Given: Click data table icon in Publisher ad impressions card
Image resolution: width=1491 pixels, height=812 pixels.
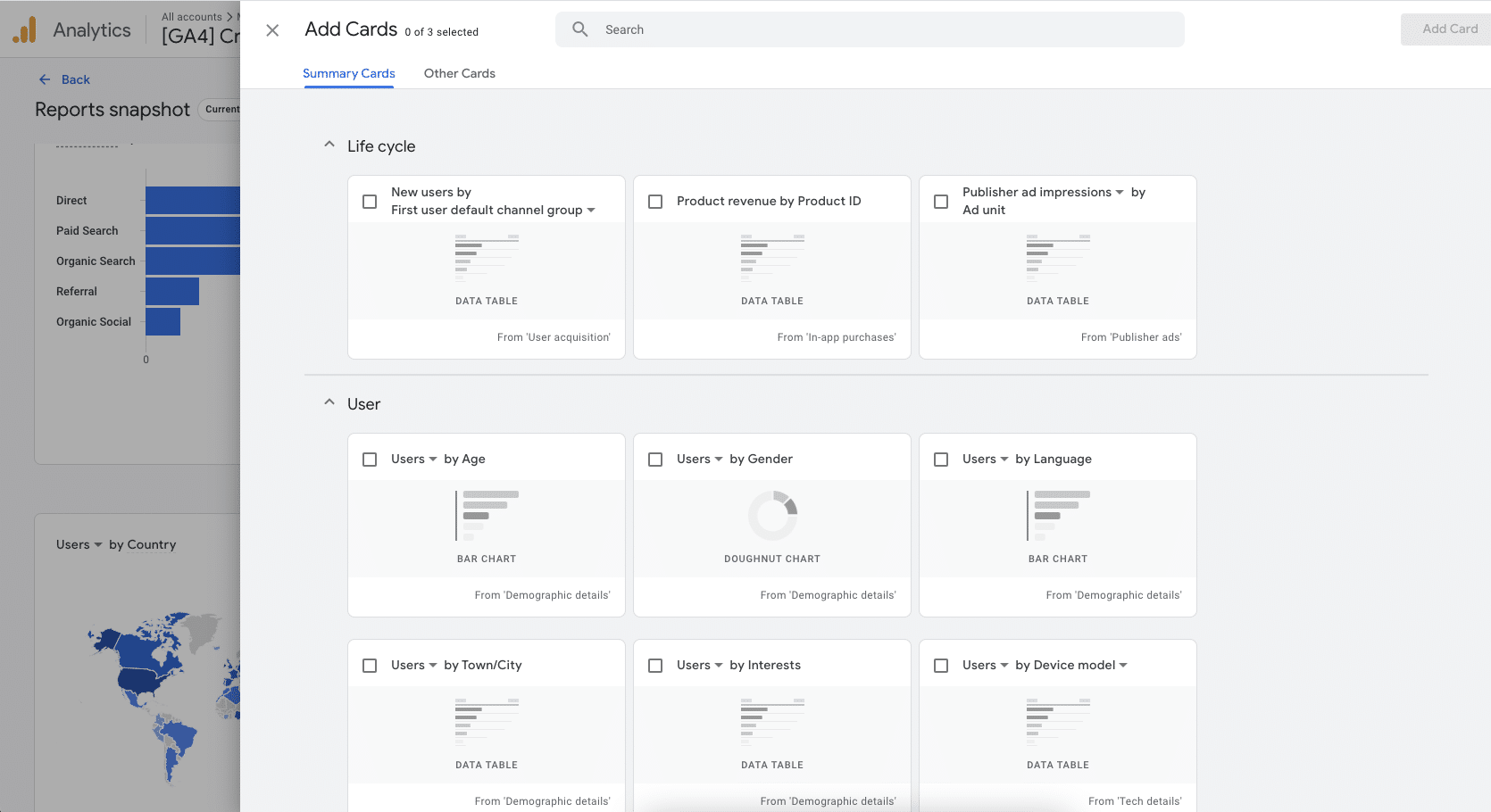Looking at the screenshot, I should pyautogui.click(x=1058, y=258).
